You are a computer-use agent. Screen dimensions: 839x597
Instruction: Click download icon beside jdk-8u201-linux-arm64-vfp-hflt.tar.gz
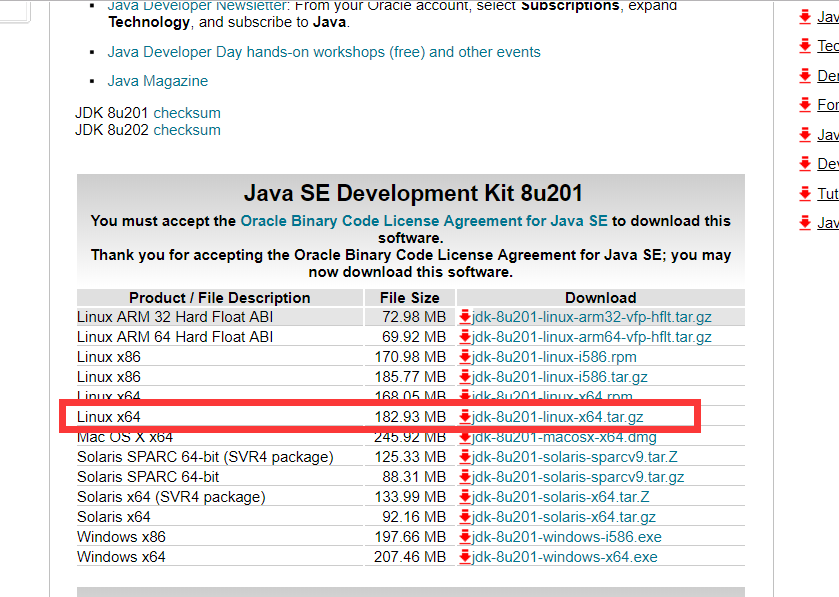pos(464,337)
